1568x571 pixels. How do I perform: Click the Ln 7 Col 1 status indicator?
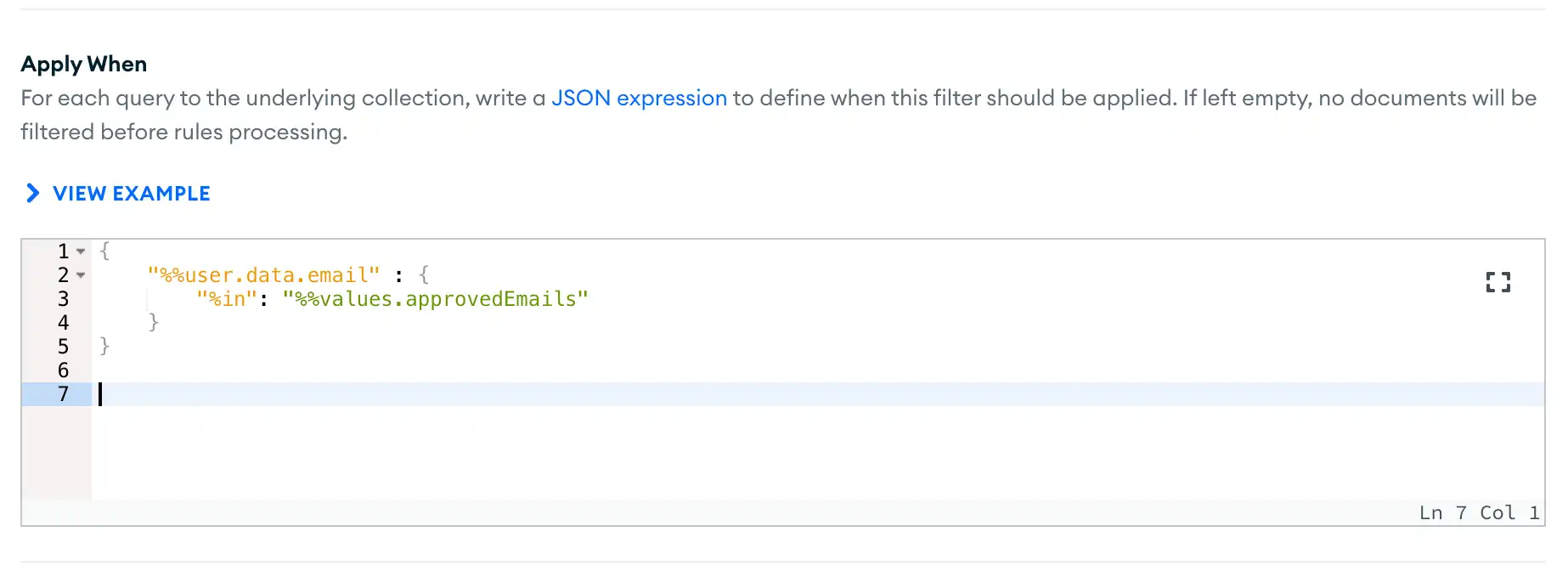point(1478,513)
